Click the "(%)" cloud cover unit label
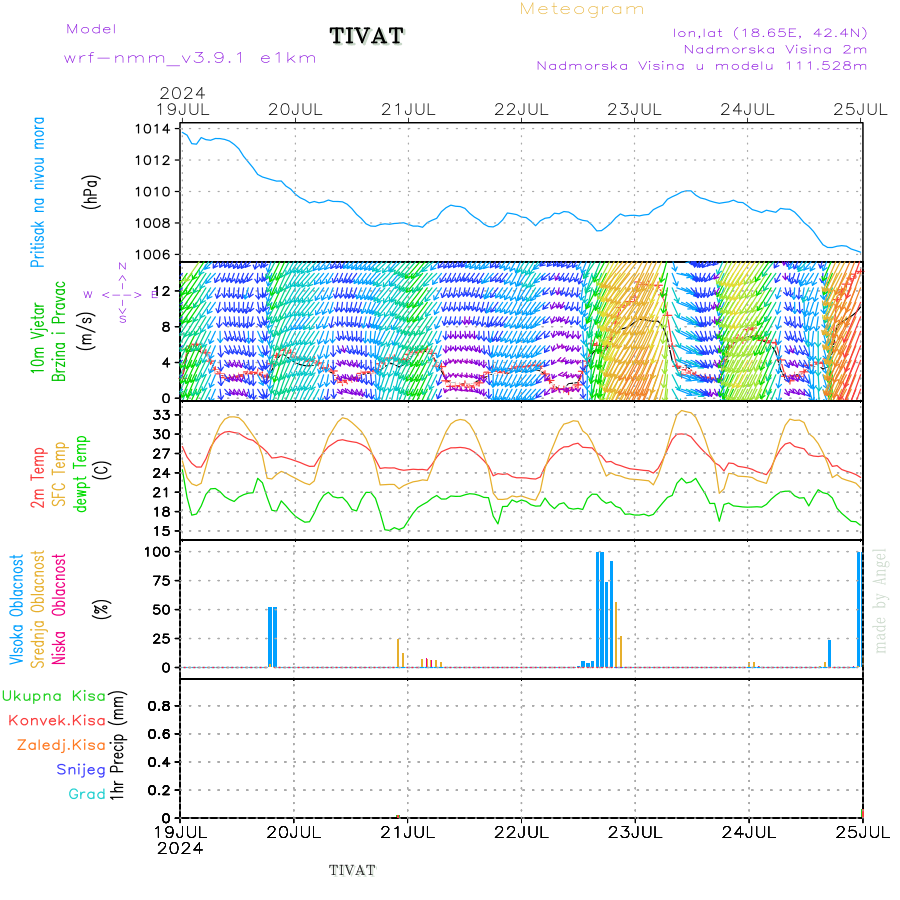The width and height of the screenshot is (900, 900). pos(102,609)
